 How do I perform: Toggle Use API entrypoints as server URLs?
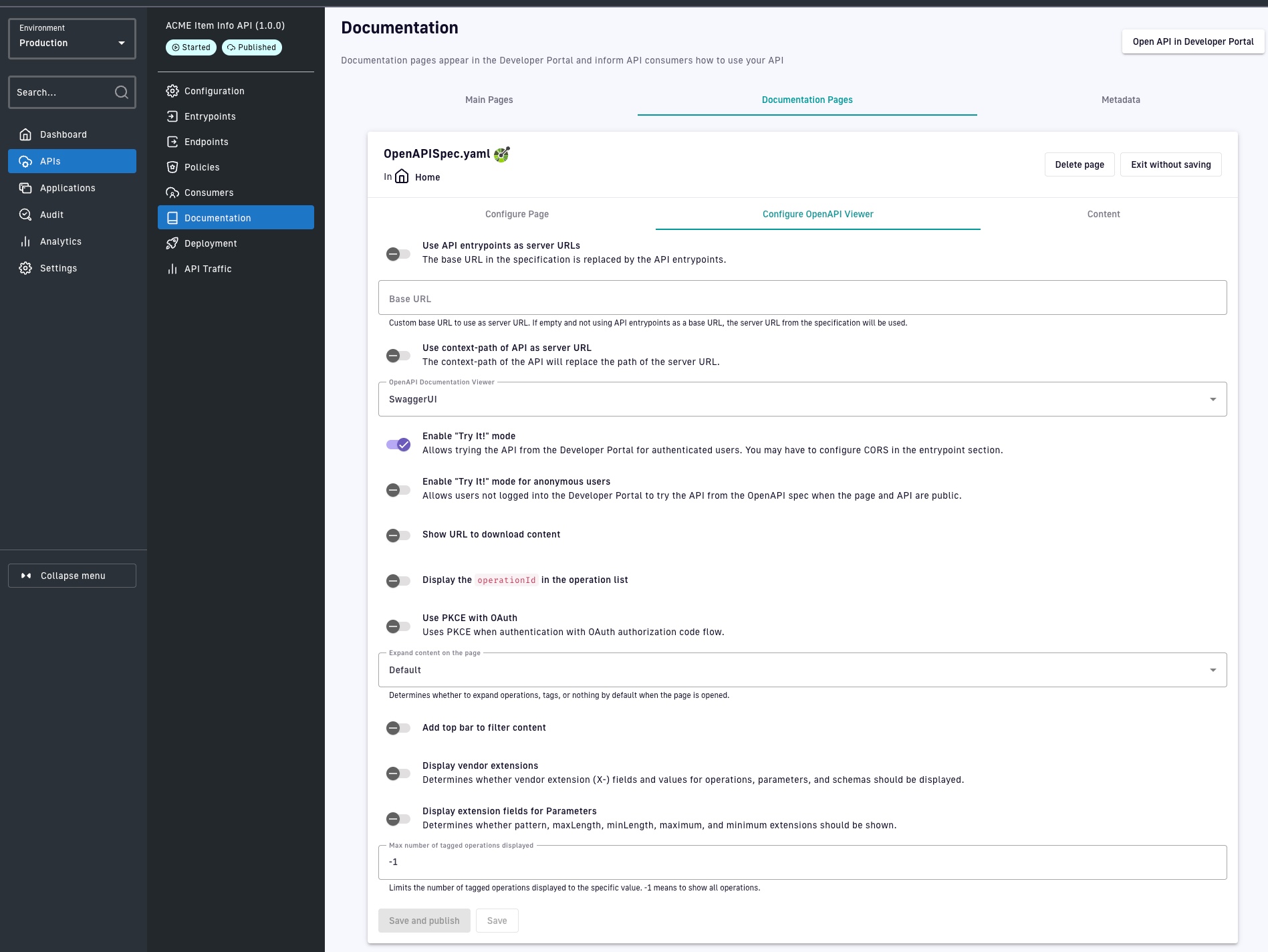click(x=398, y=254)
